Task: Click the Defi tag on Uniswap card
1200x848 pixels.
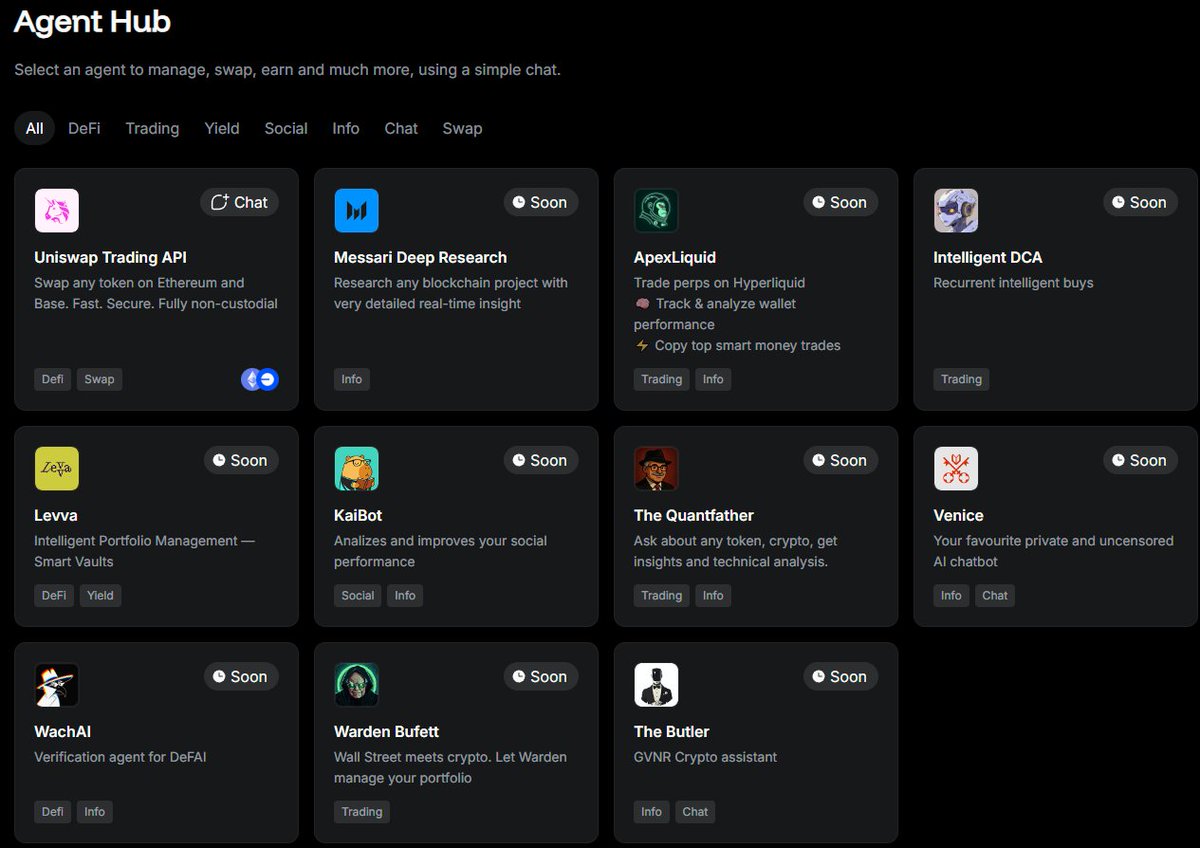Action: tap(53, 379)
